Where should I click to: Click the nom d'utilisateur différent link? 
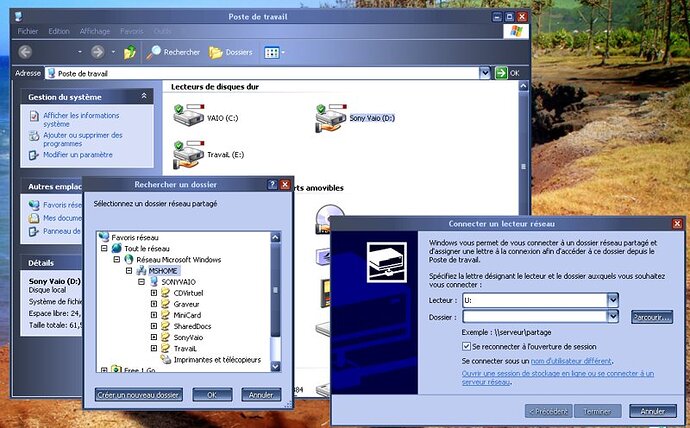571,359
